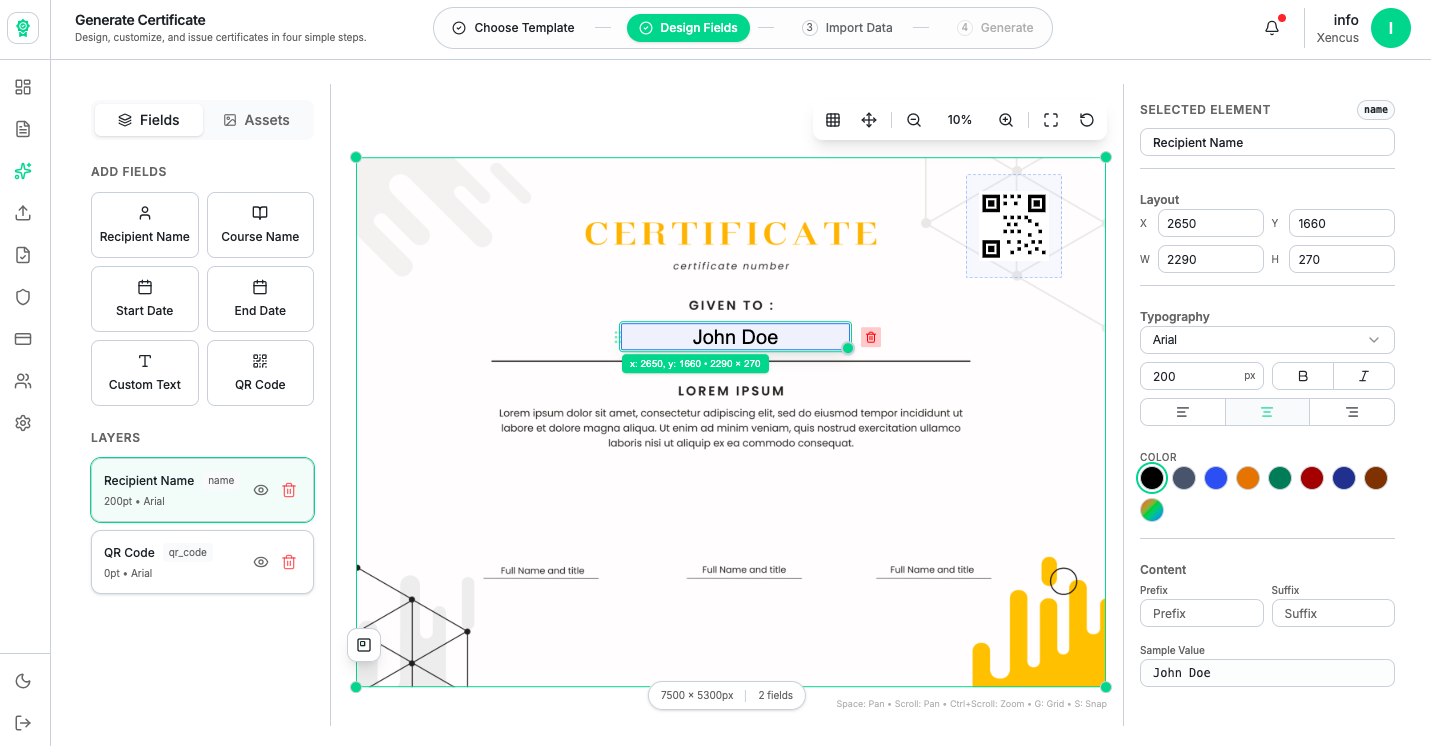The image size is (1431, 746).
Task: Click the zoom in magnifier icon
Action: pos(1006,120)
